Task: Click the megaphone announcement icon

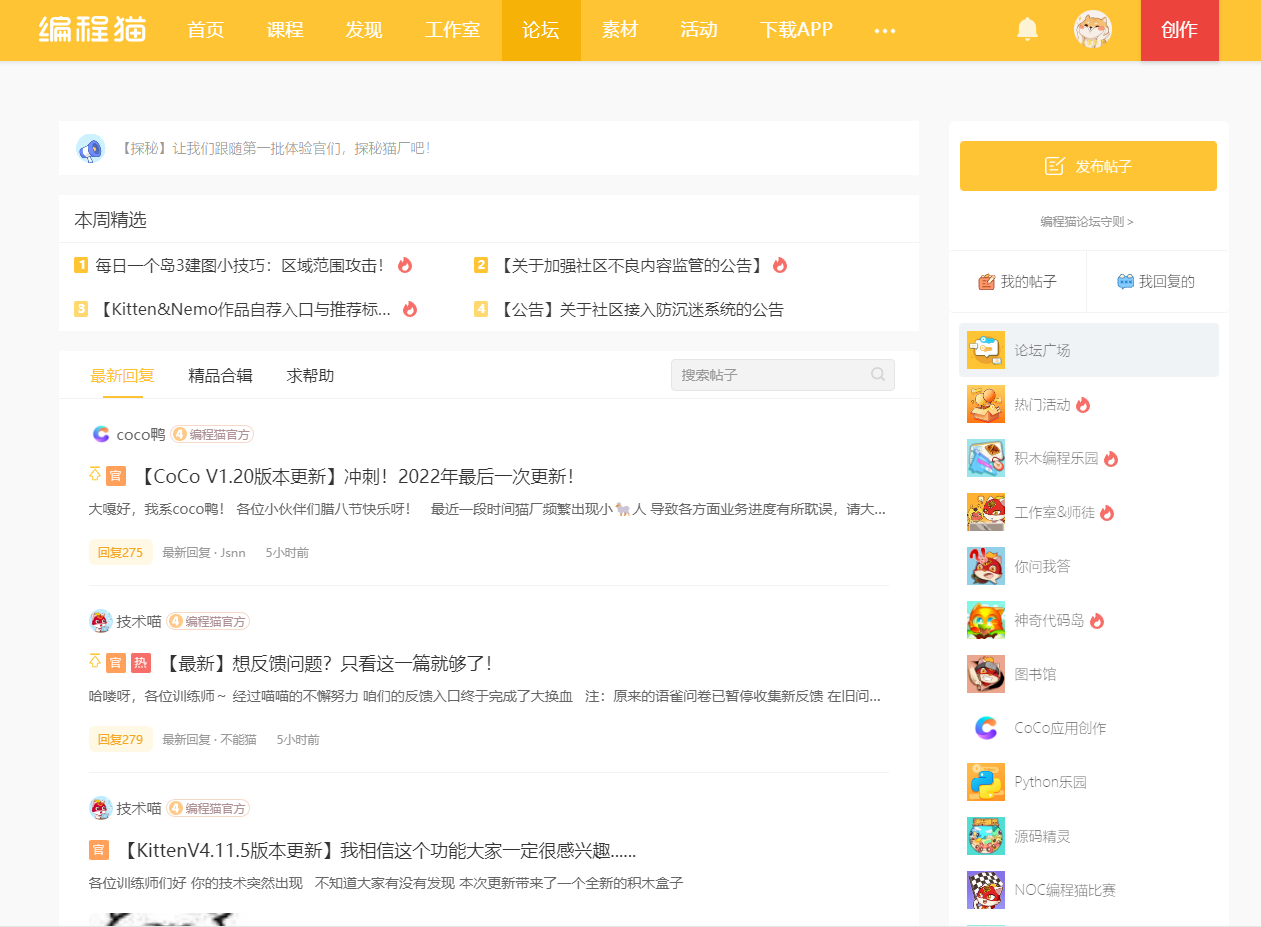Action: click(x=91, y=149)
